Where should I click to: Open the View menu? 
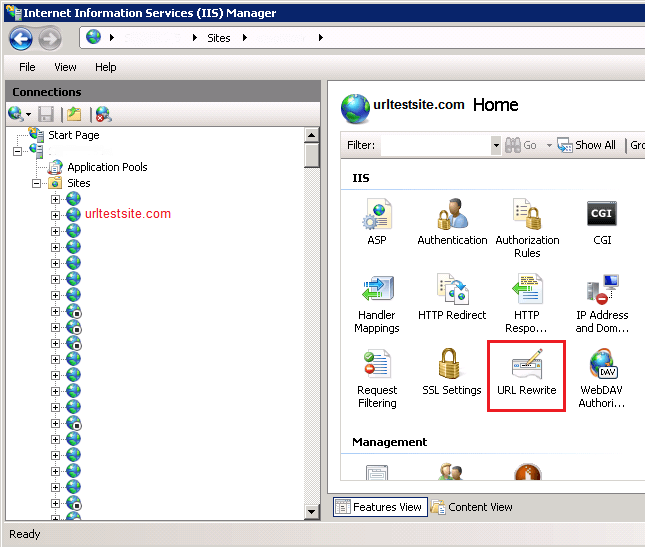tap(65, 67)
